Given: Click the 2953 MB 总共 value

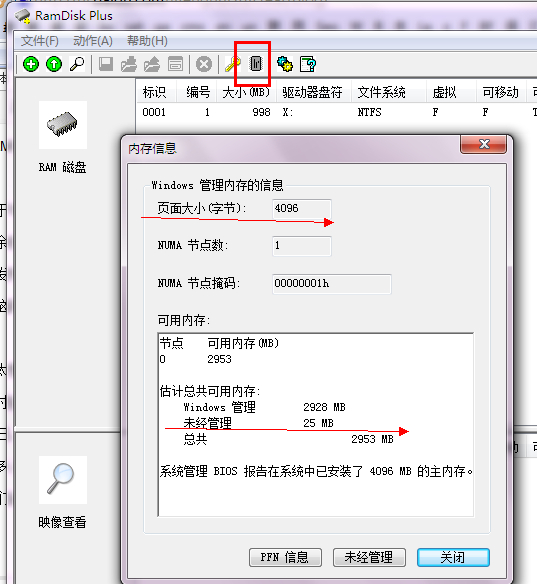Looking at the screenshot, I should pyautogui.click(x=372, y=439).
